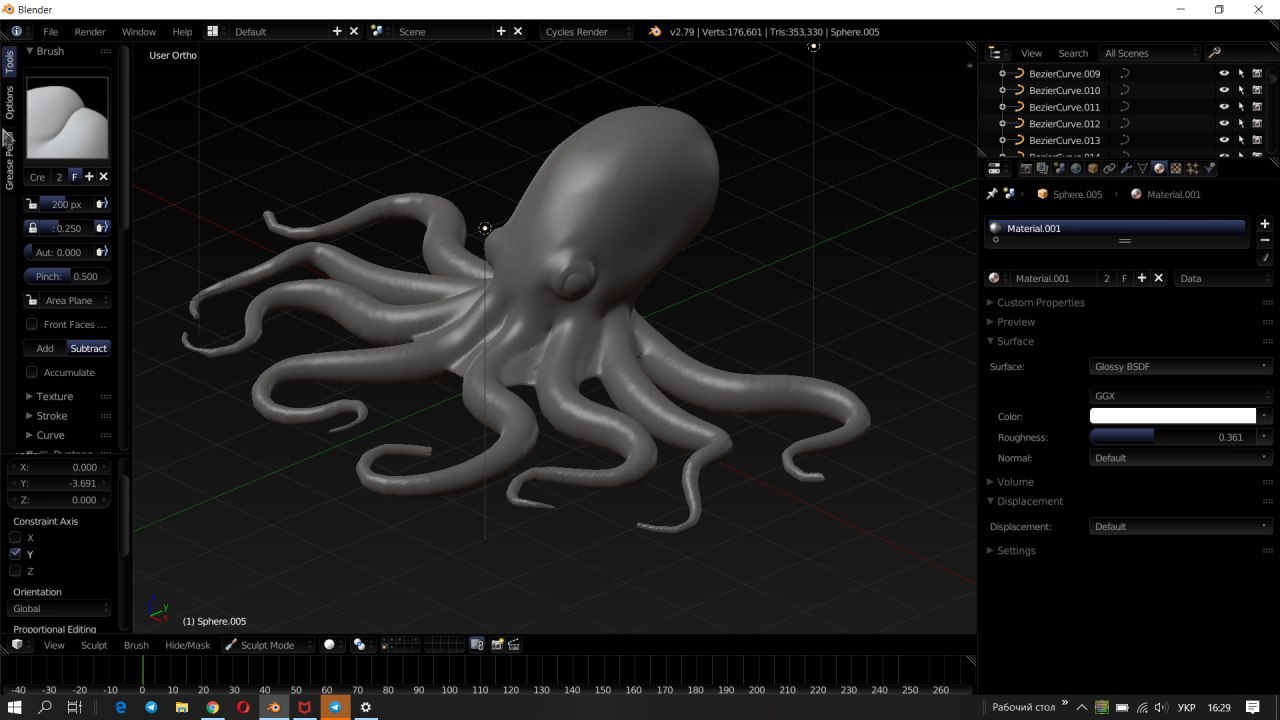This screenshot has height=720, width=1280.
Task: Open the Sculpt Mode selector
Action: 268,645
